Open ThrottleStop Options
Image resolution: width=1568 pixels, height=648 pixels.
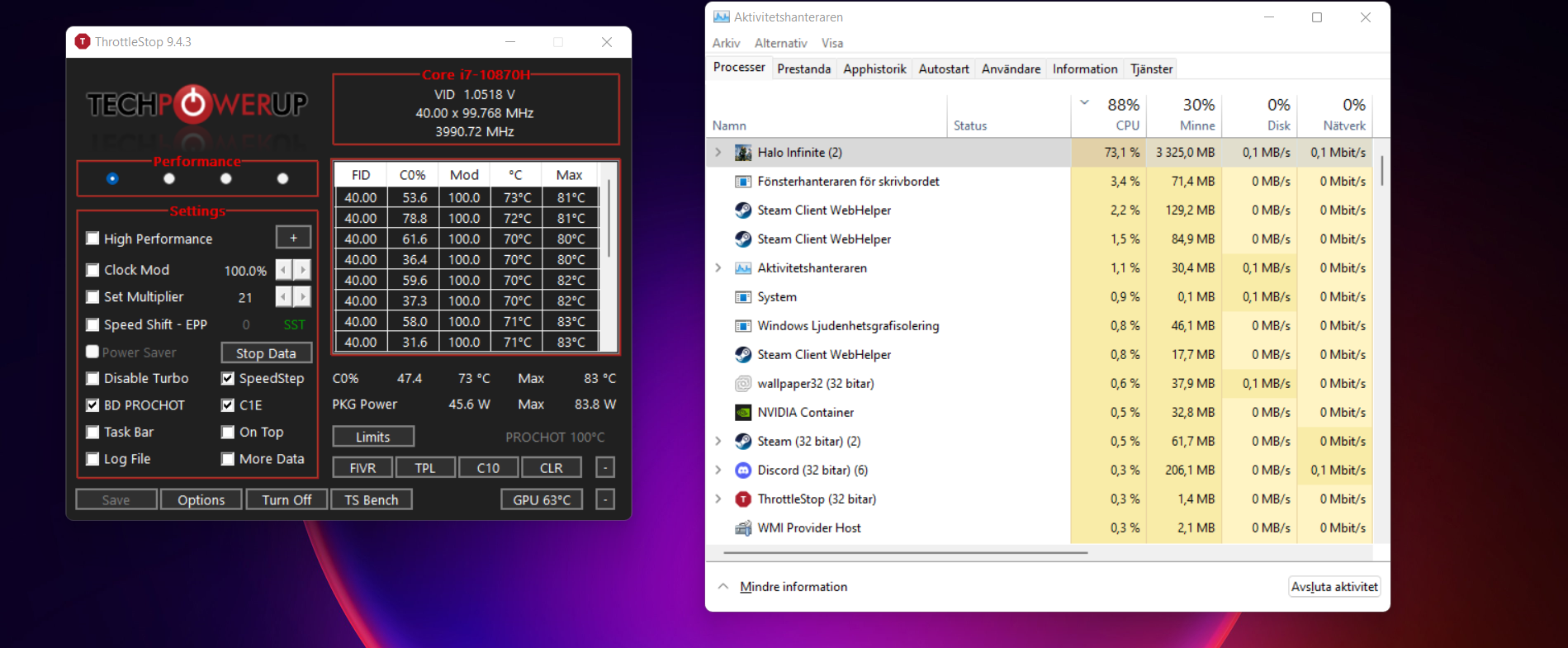click(201, 499)
